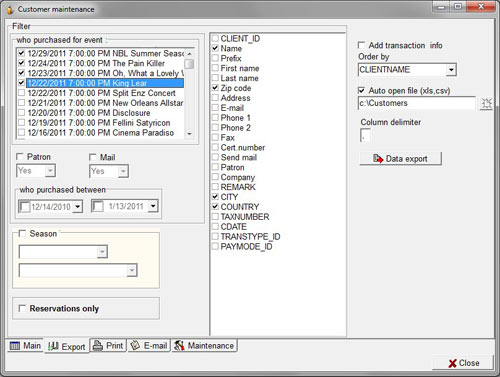The image size is (500, 377).
Task: Check the CLIENT_ID column
Action: tap(215, 38)
